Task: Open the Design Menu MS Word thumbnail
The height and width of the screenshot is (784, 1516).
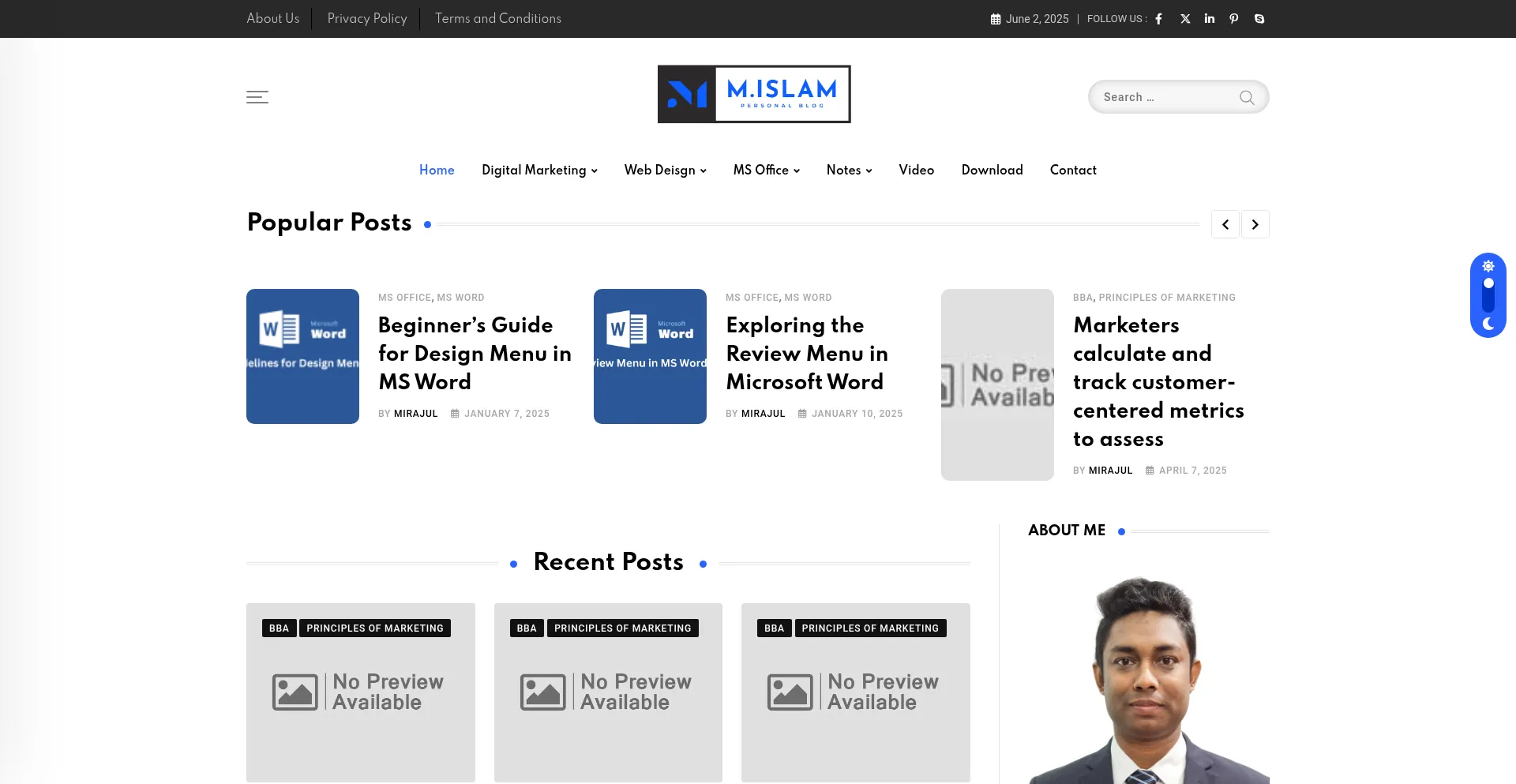Action: pyautogui.click(x=302, y=356)
